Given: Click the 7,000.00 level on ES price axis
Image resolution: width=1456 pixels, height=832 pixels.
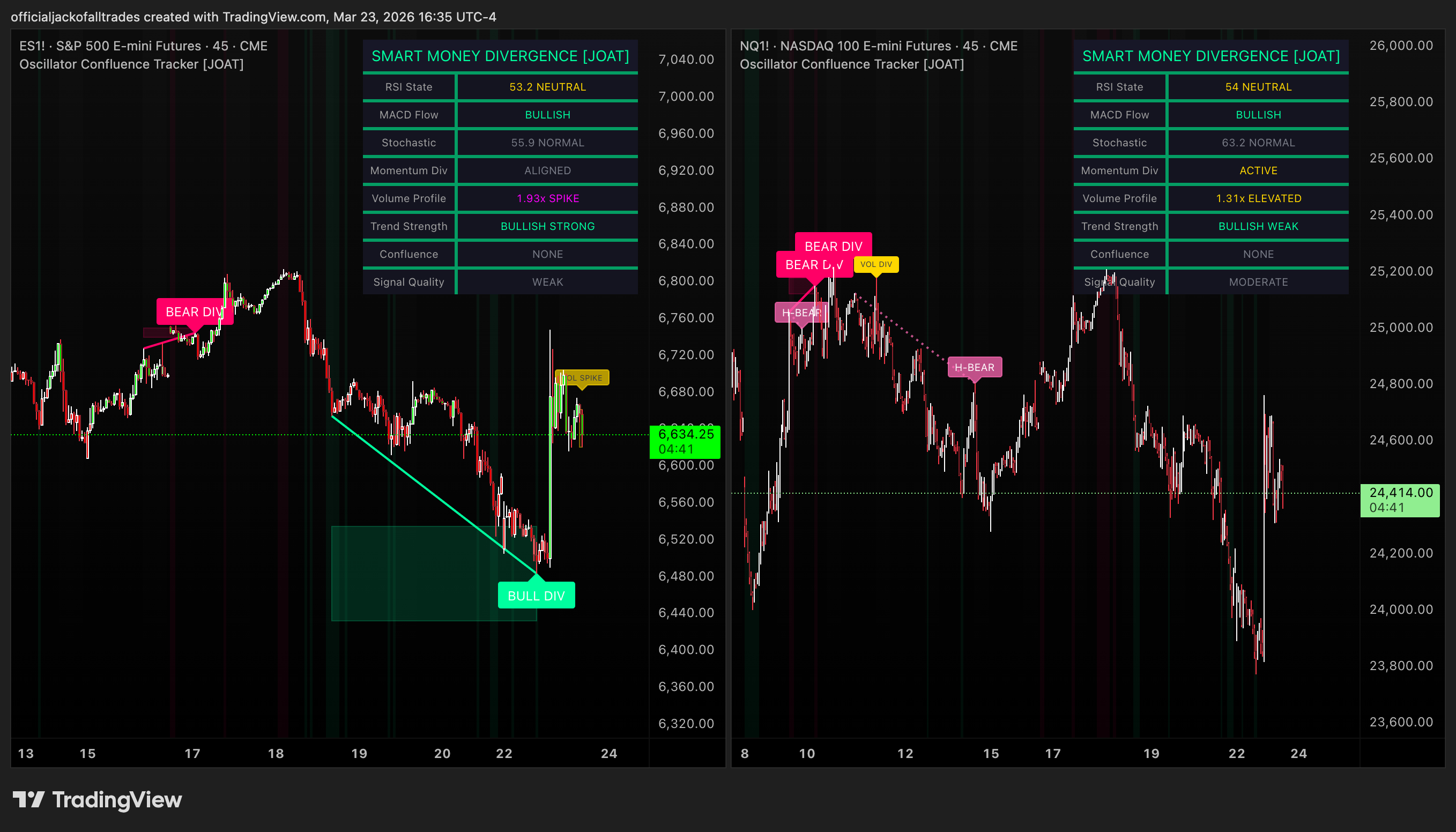Looking at the screenshot, I should click(686, 96).
